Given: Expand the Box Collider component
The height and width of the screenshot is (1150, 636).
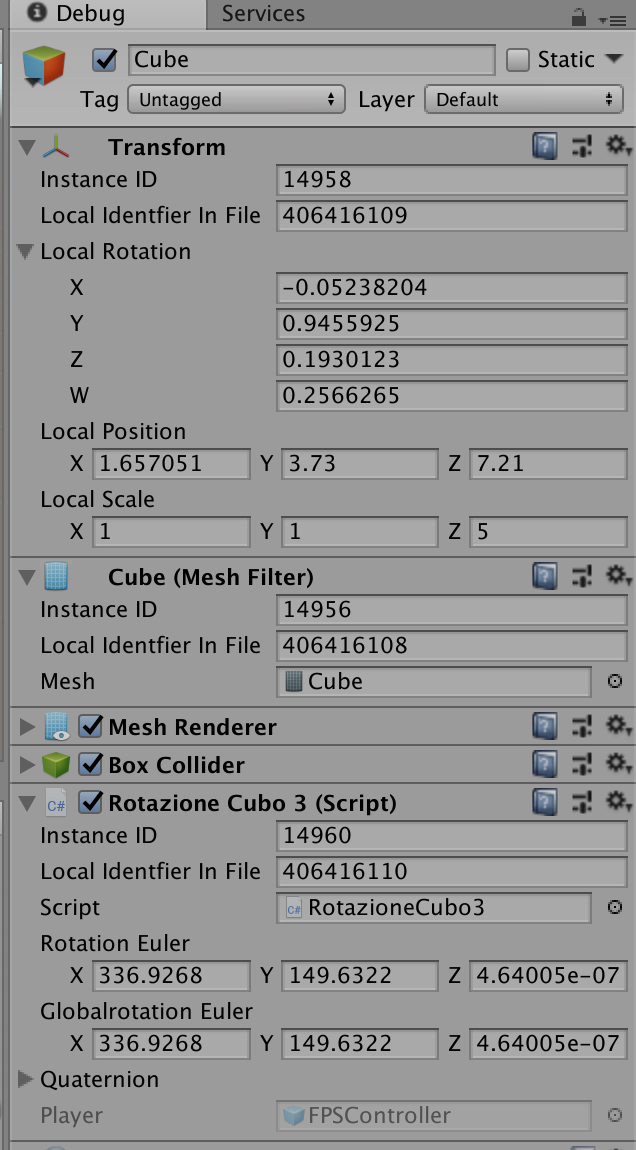Looking at the screenshot, I should [28, 766].
